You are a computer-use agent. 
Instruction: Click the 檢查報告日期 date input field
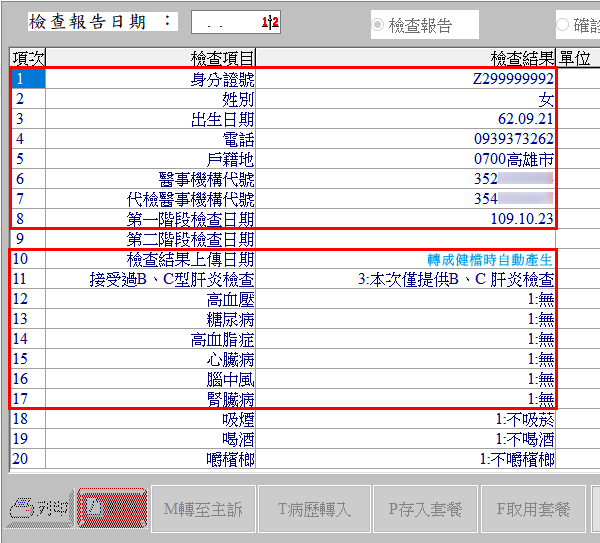[235, 22]
